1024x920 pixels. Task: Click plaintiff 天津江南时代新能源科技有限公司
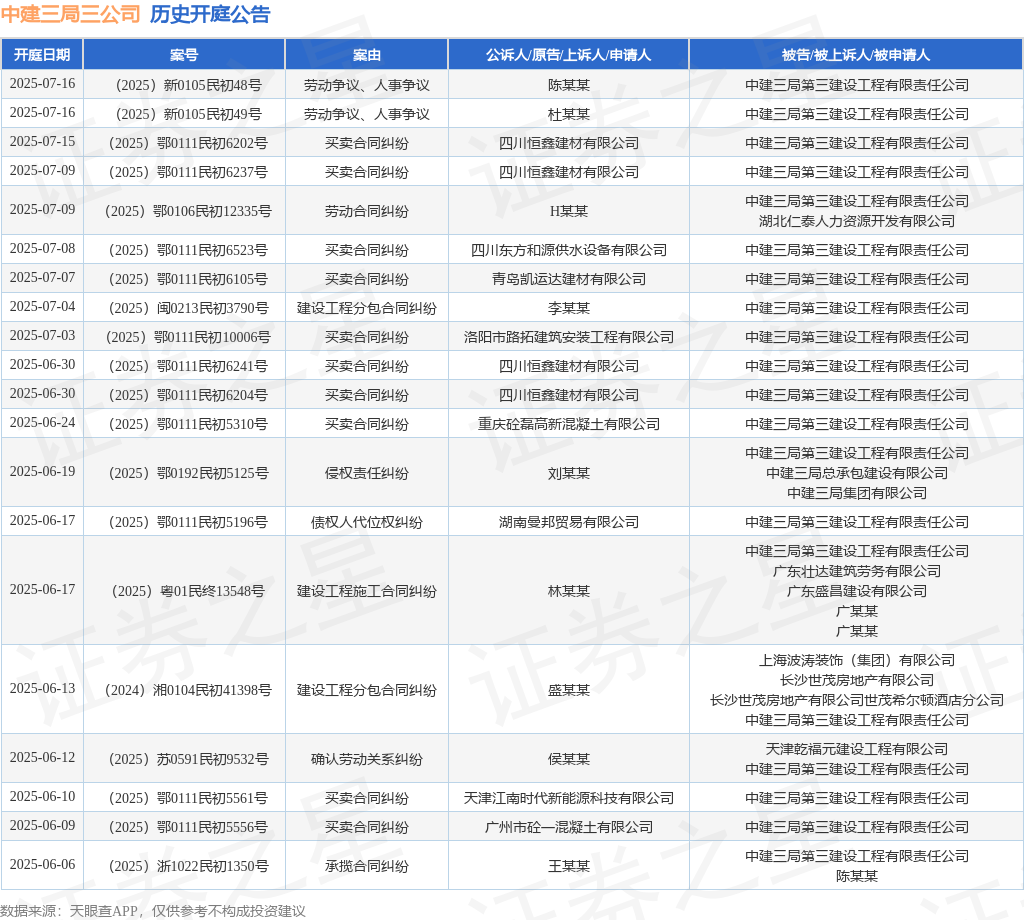tap(568, 798)
